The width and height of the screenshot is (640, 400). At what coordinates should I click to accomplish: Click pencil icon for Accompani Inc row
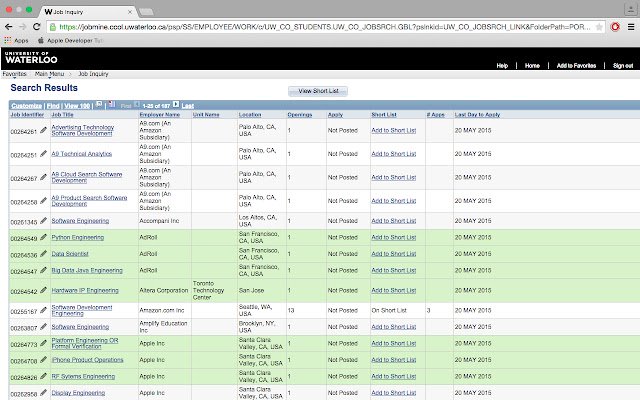tap(43, 221)
